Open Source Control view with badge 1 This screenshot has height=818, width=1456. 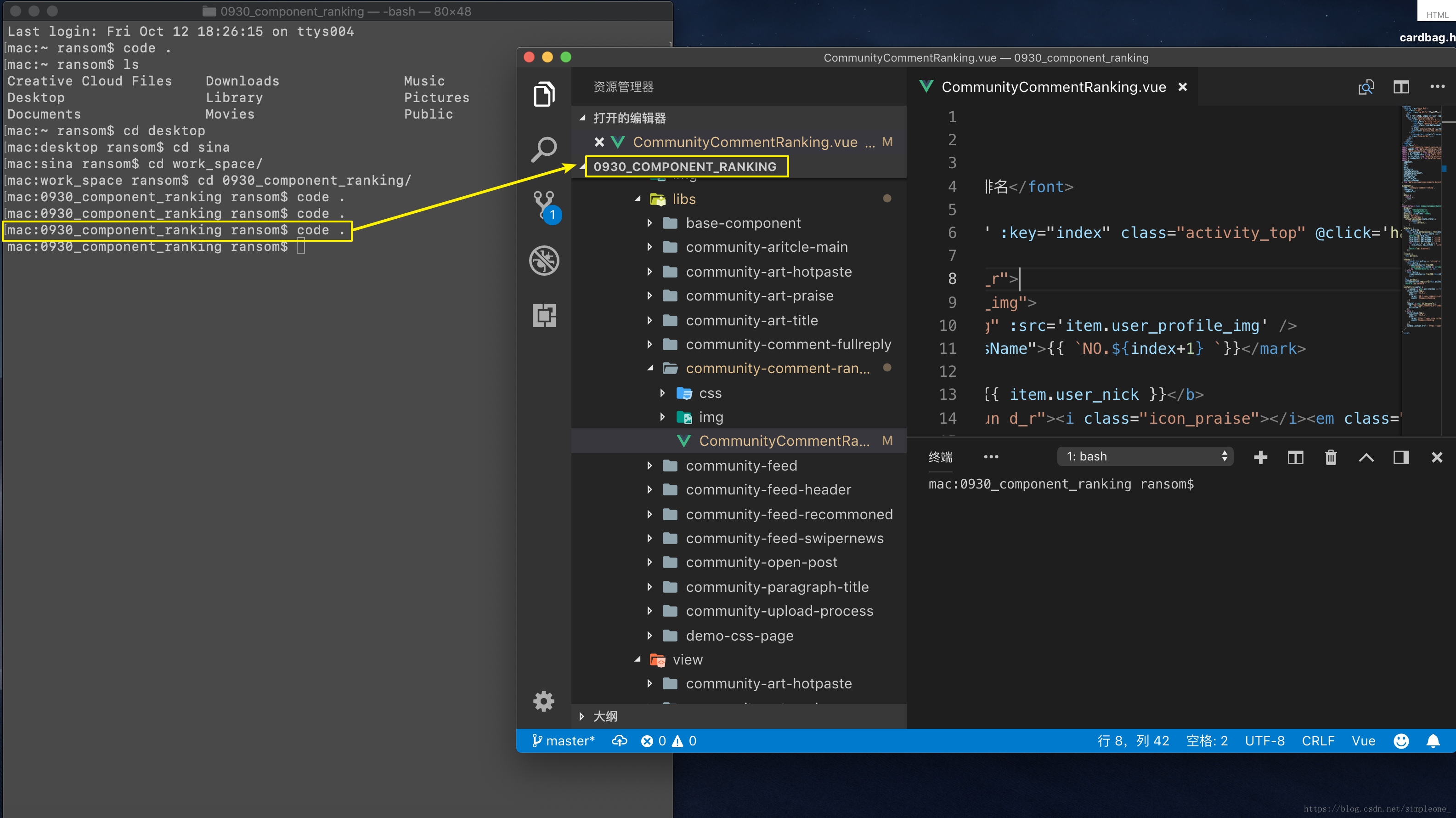tap(546, 206)
